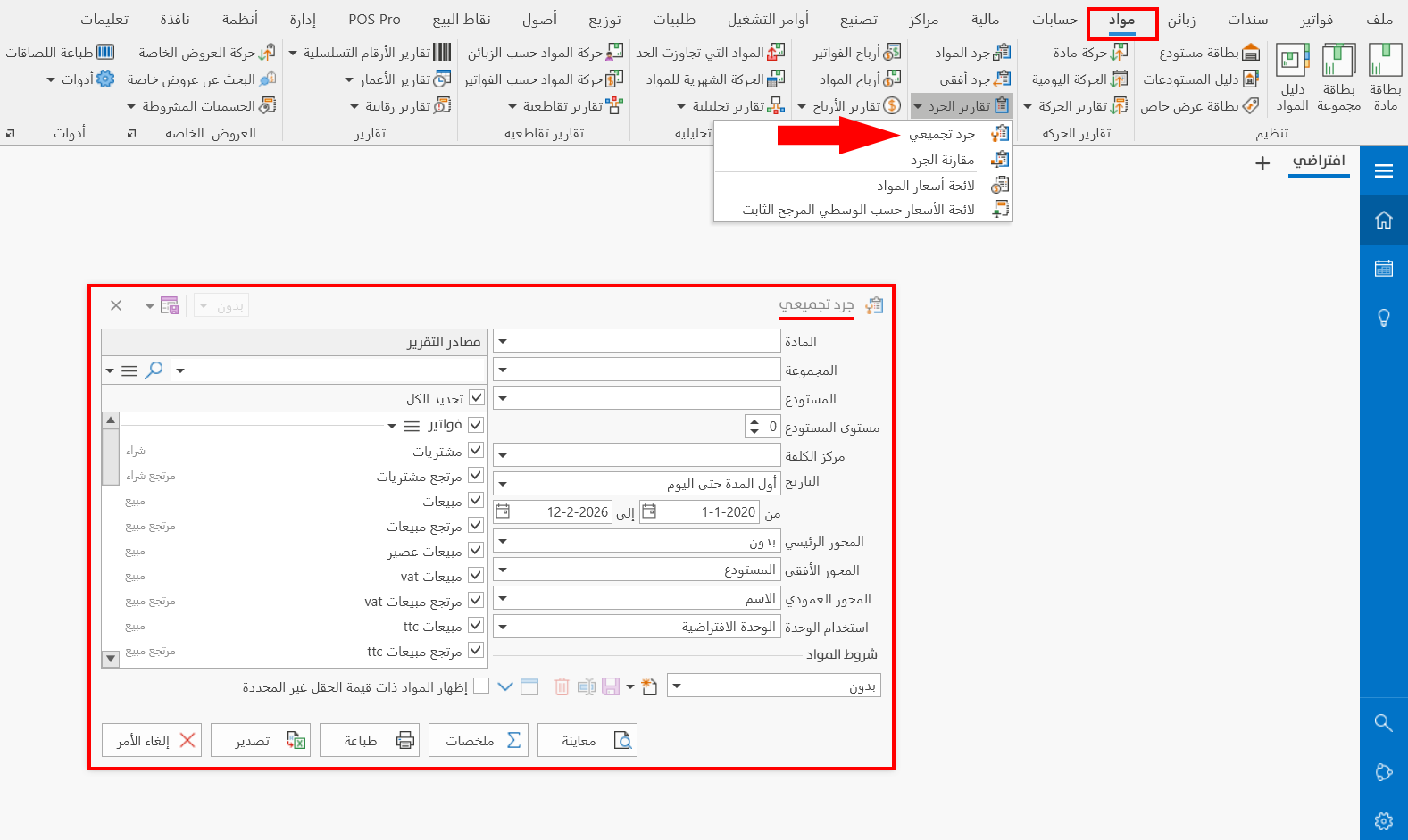Click طباعة print button
This screenshot has width=1408, height=840.
click(x=370, y=740)
